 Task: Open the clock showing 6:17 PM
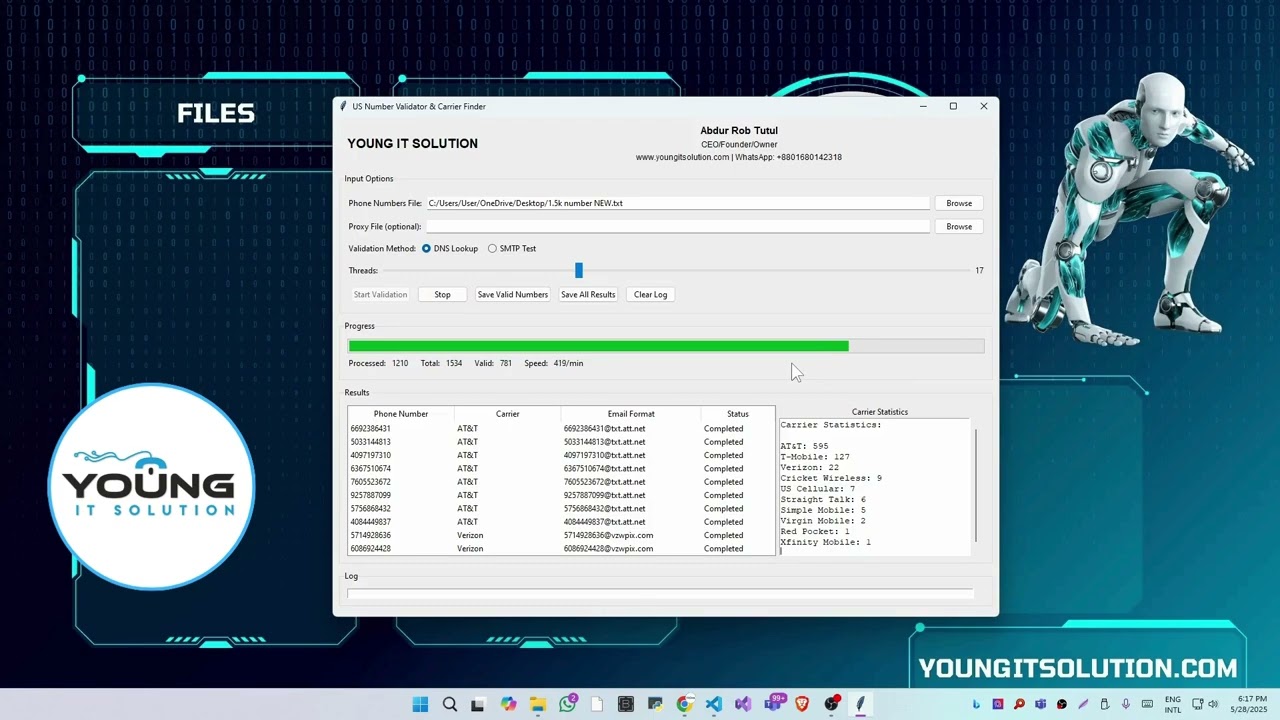(1251, 704)
